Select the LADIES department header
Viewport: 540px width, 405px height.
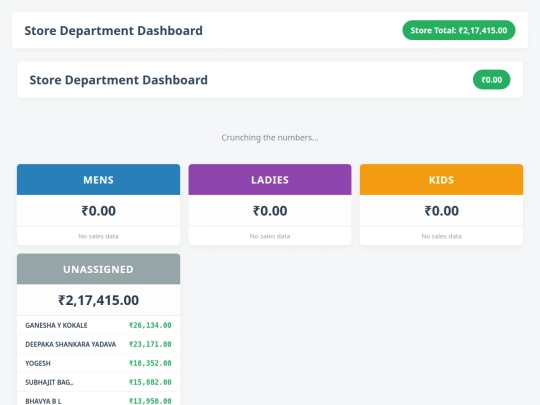pyautogui.click(x=270, y=180)
